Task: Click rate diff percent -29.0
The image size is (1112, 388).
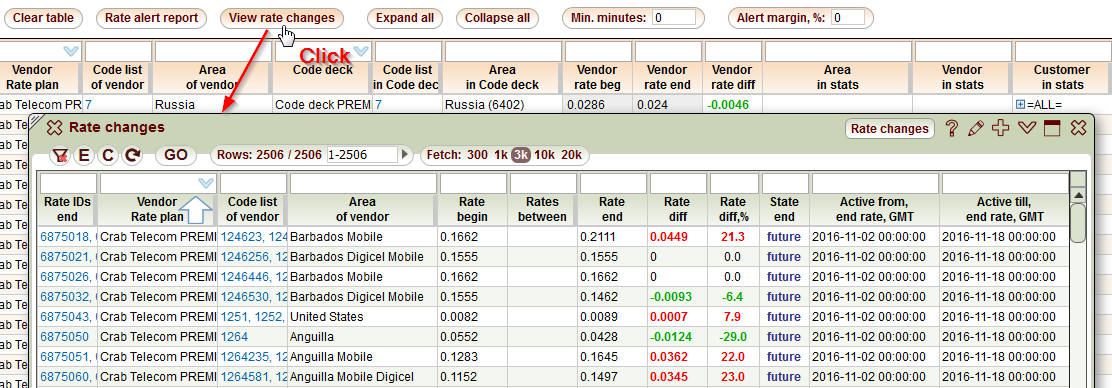Action: click(x=733, y=336)
